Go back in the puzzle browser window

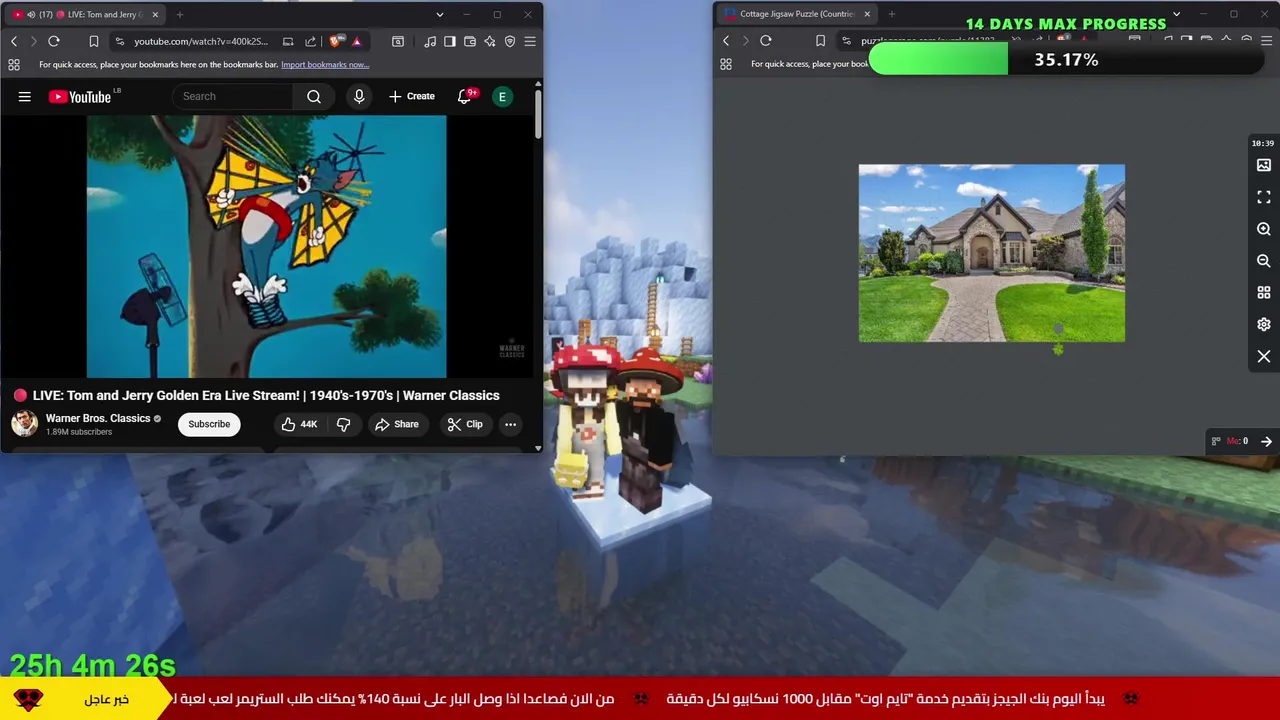[726, 40]
